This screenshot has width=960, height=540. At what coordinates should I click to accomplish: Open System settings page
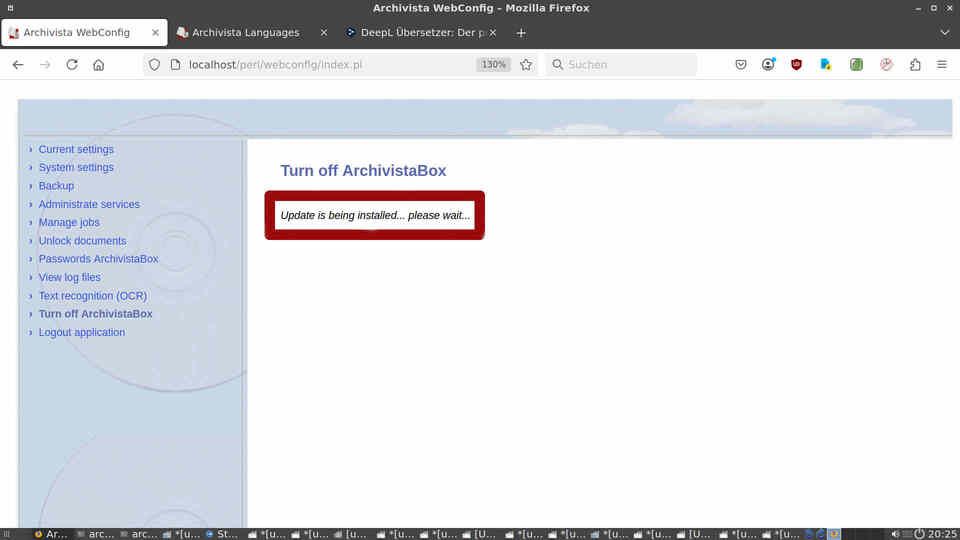point(76,167)
